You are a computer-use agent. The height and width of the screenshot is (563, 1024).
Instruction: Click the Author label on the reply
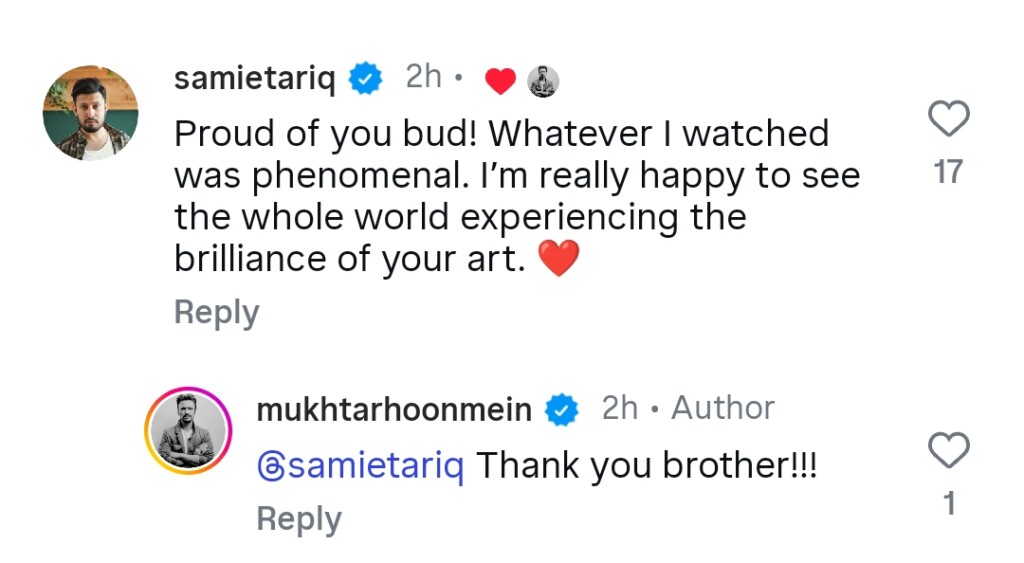click(x=722, y=408)
